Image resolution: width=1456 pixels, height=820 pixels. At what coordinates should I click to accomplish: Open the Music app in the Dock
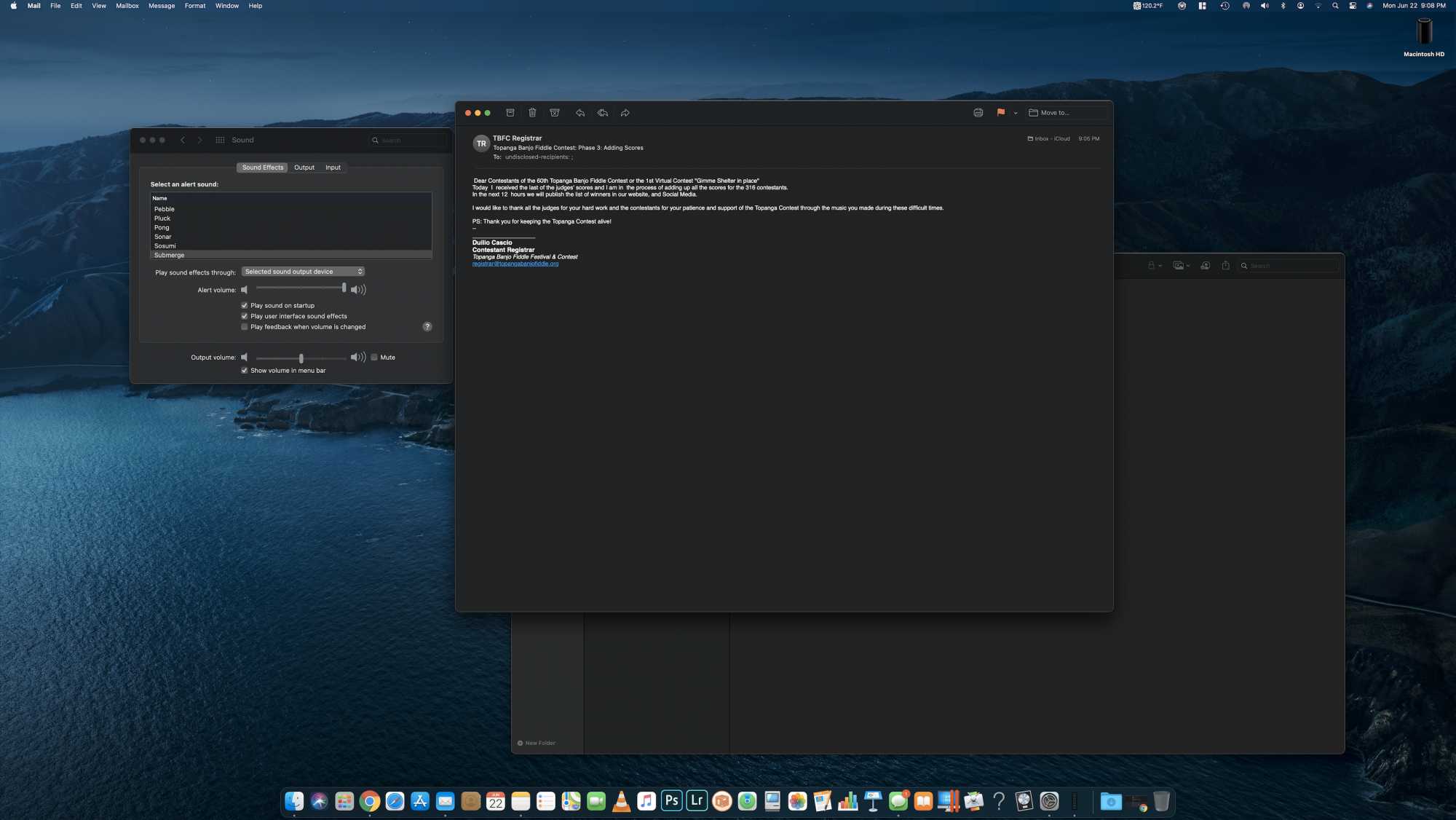(x=646, y=801)
